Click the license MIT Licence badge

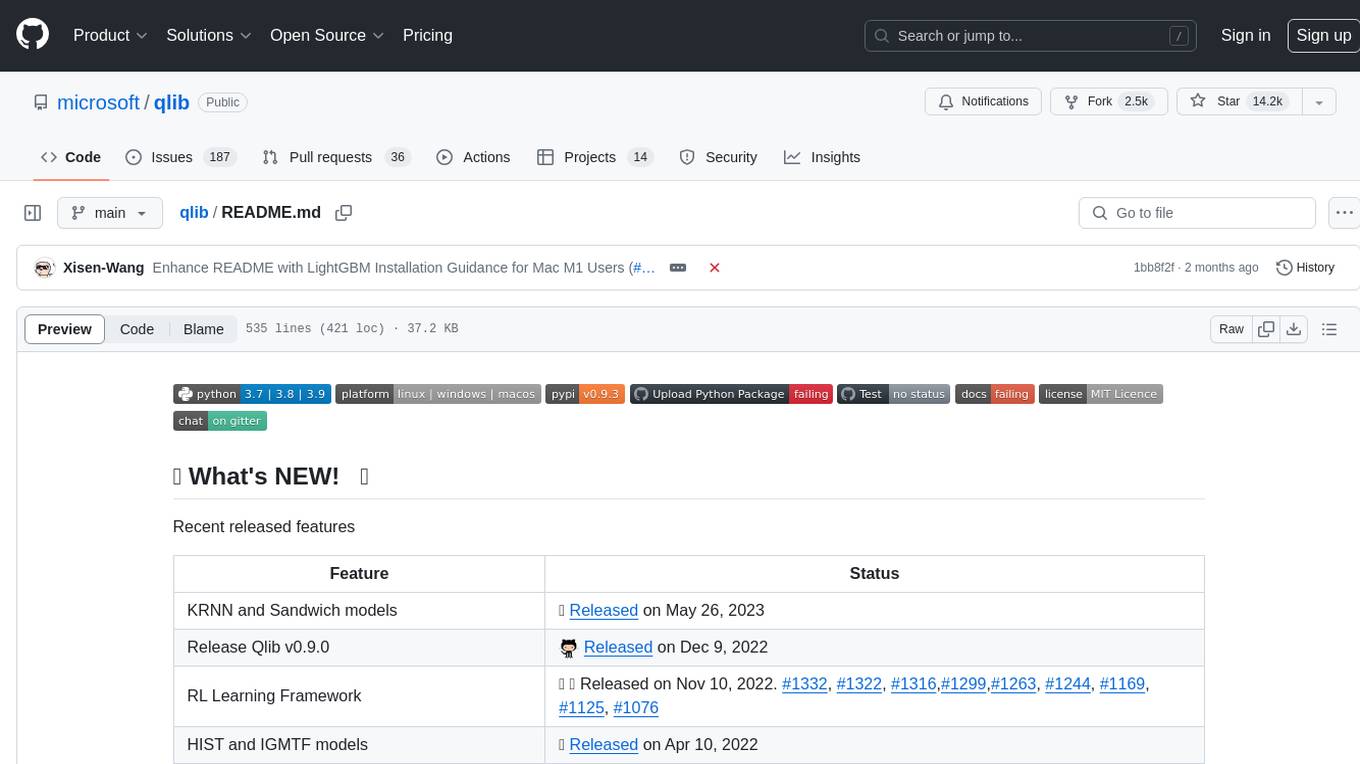pos(1101,394)
